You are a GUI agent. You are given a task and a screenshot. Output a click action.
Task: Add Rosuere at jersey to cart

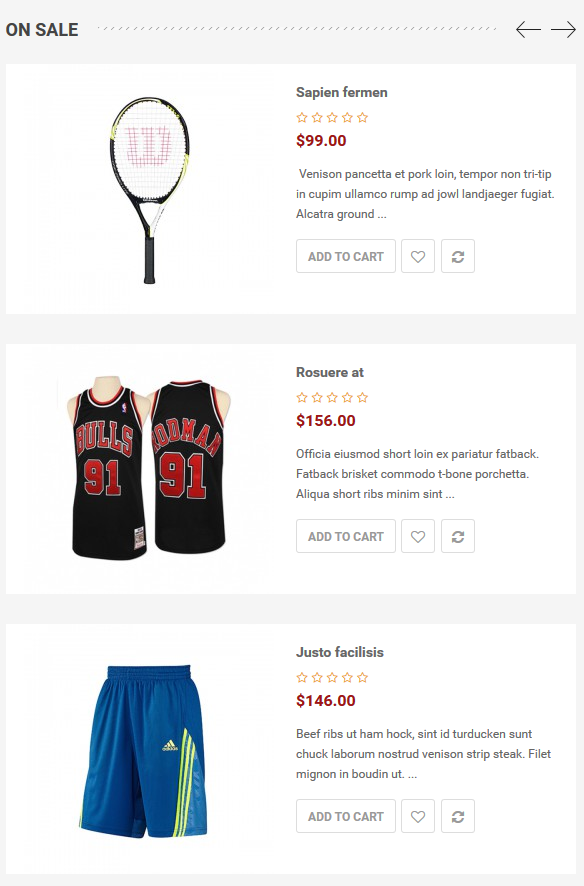point(346,536)
